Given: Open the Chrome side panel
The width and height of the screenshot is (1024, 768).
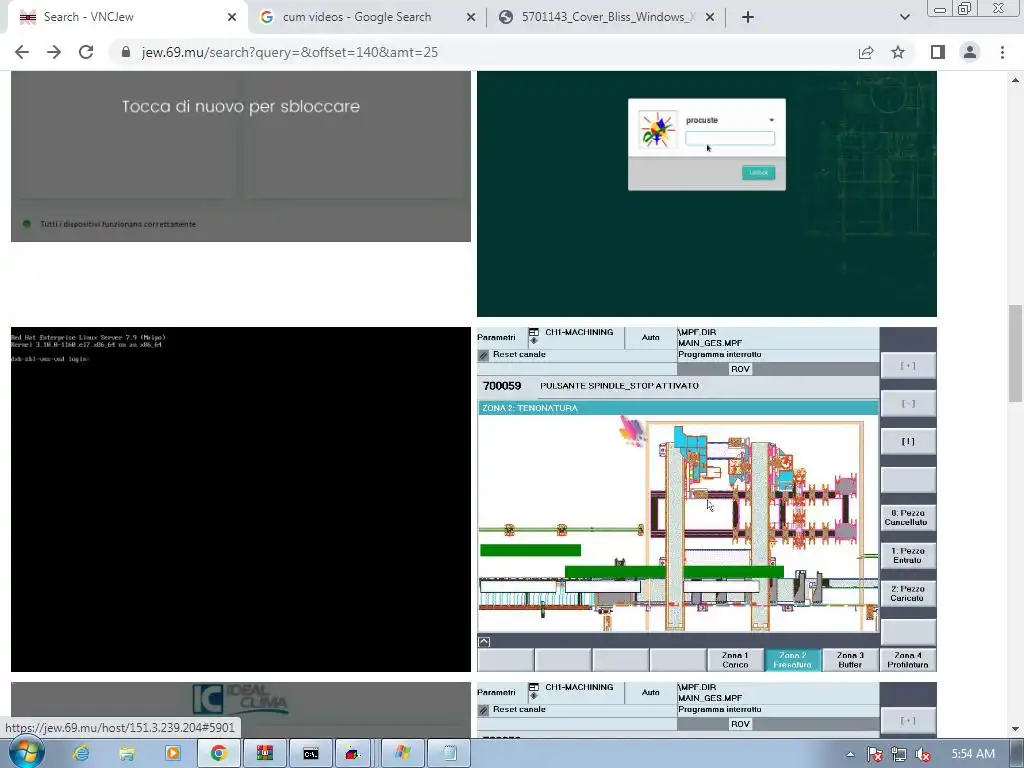Looking at the screenshot, I should pos(938,52).
